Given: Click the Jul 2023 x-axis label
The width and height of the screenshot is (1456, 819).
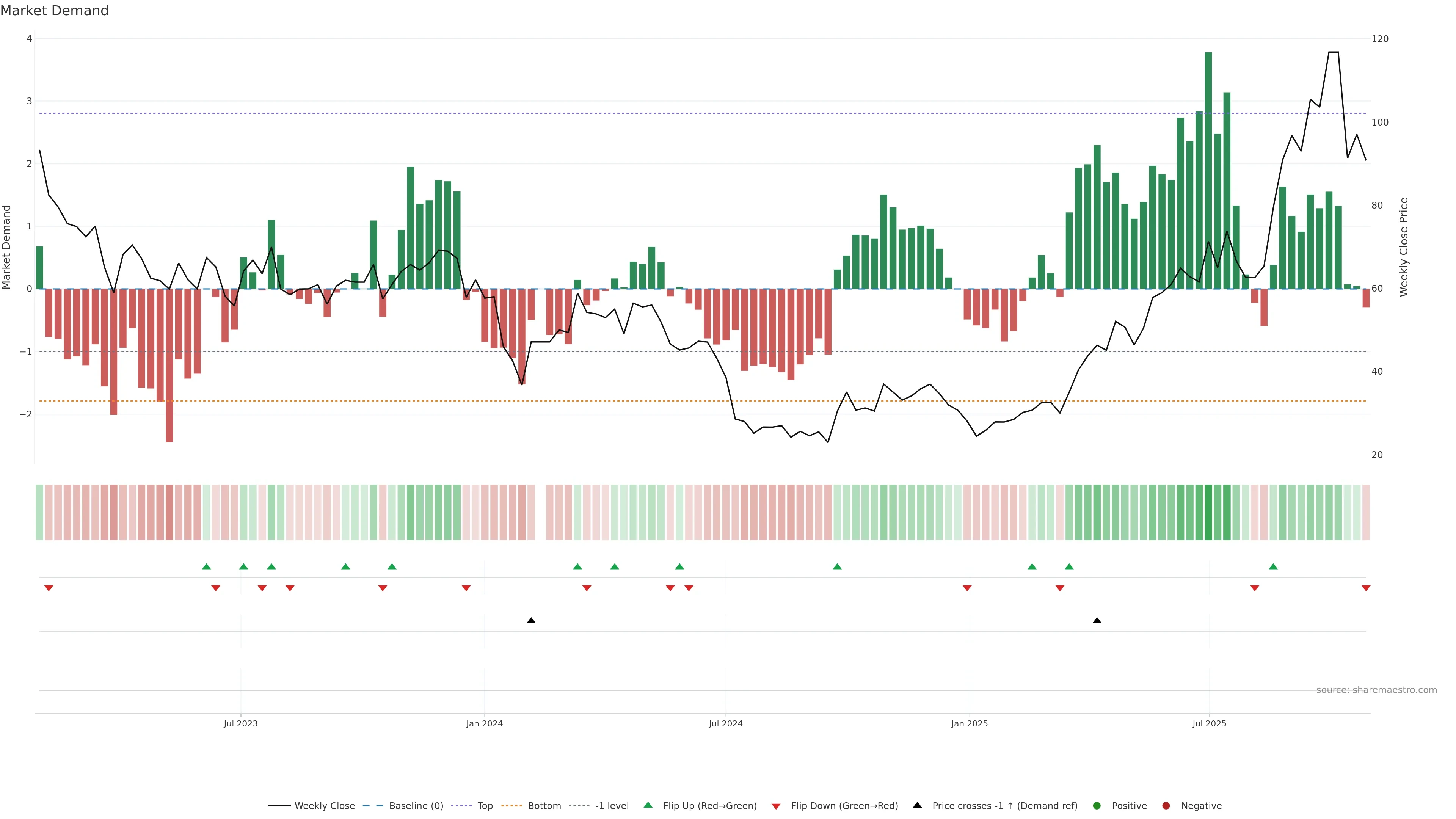Looking at the screenshot, I should 240,723.
